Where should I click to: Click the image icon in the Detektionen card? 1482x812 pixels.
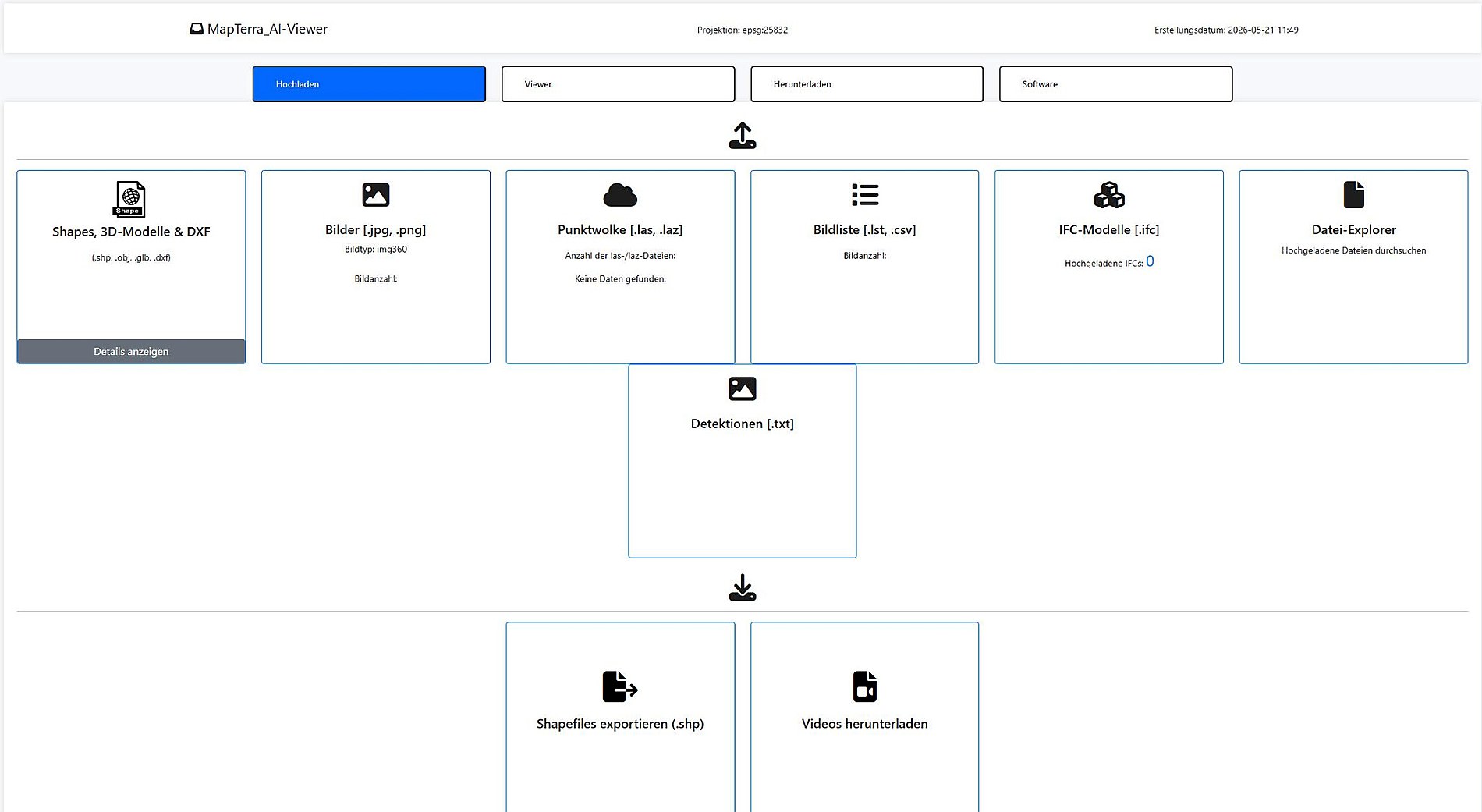coord(742,388)
